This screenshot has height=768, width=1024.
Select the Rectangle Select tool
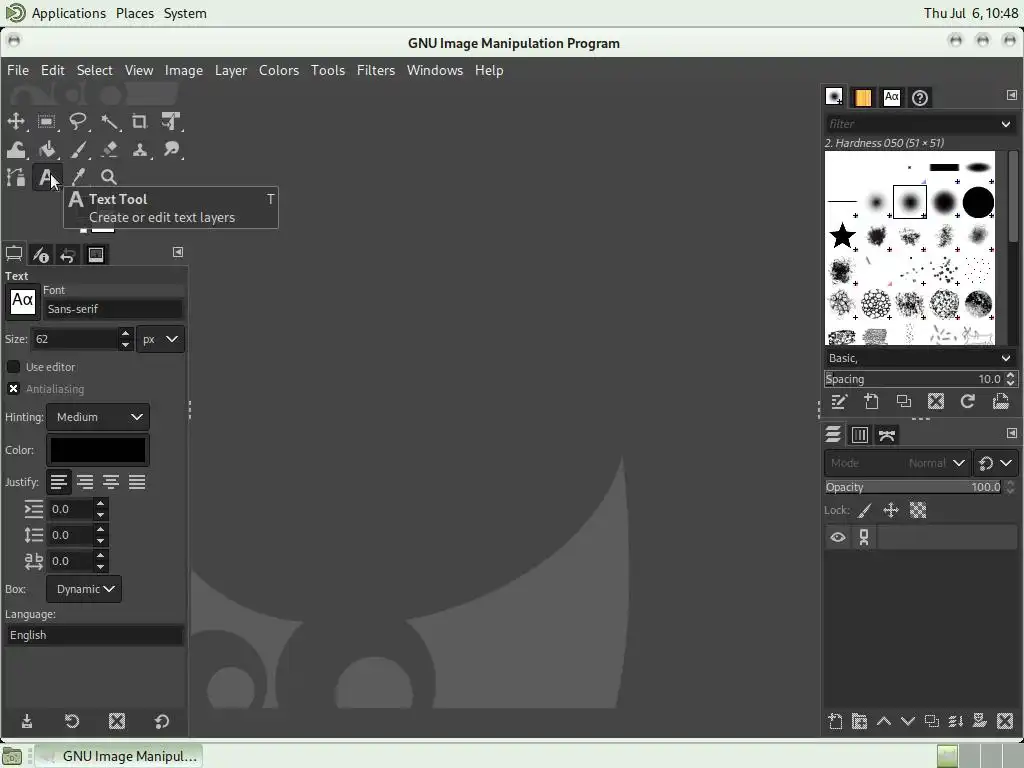[x=46, y=121]
